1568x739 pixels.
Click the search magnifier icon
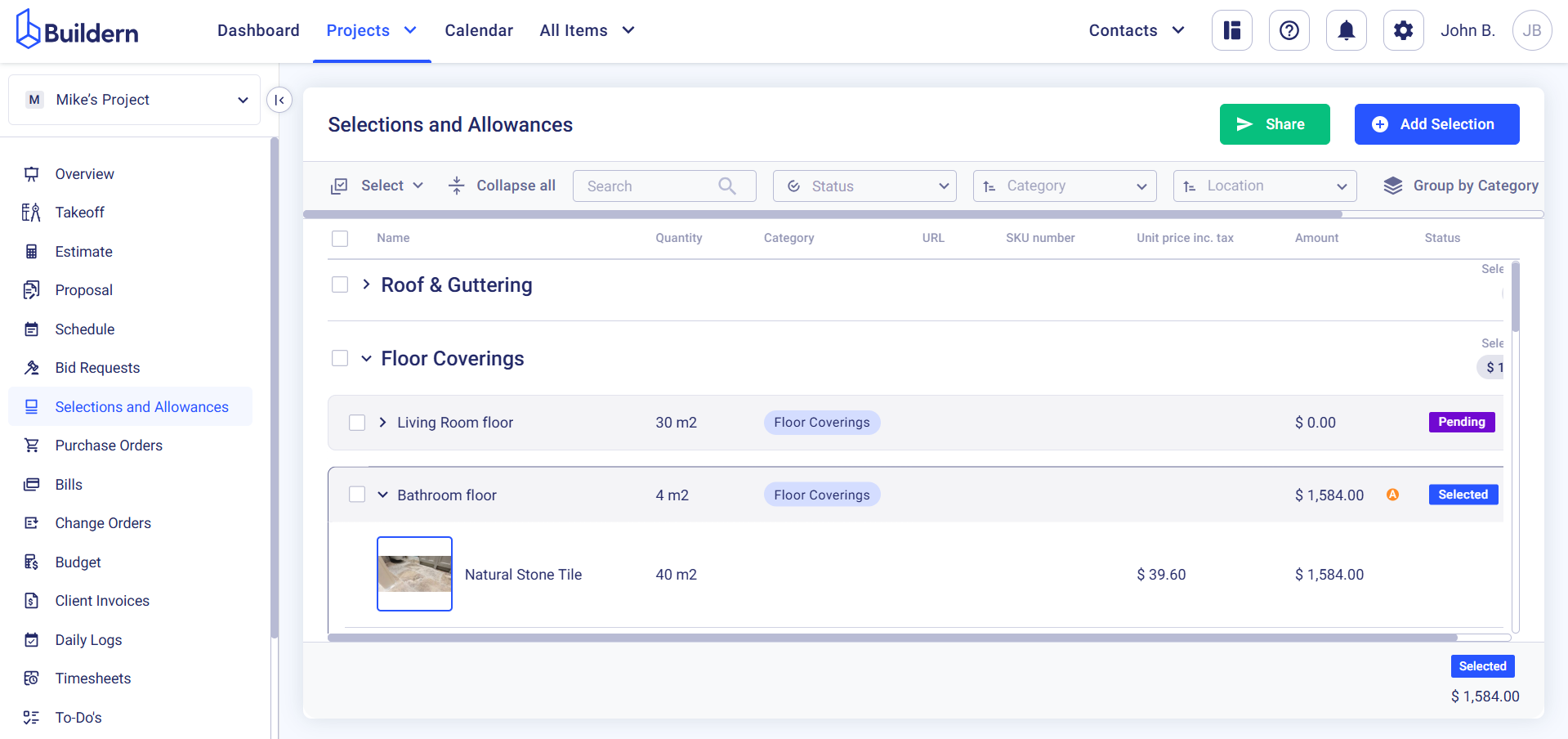pyautogui.click(x=726, y=186)
